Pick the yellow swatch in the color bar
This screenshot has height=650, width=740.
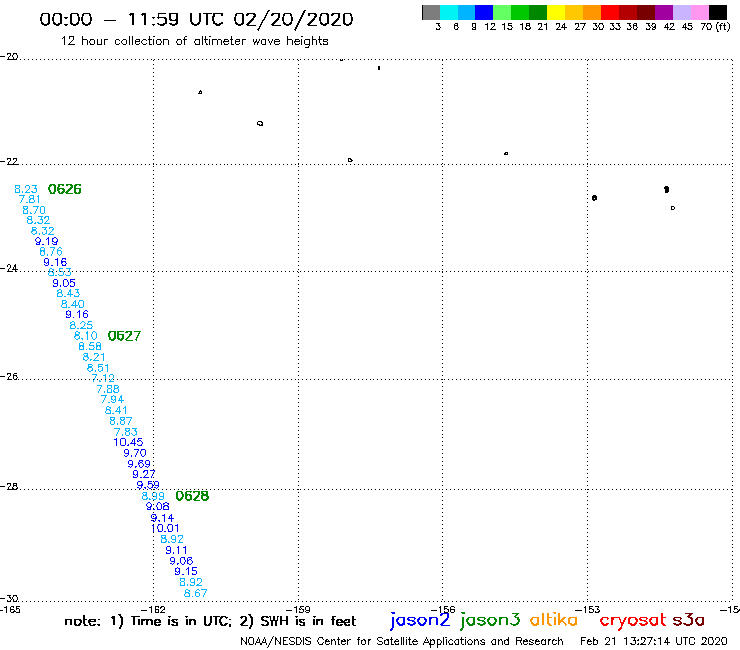click(556, 12)
